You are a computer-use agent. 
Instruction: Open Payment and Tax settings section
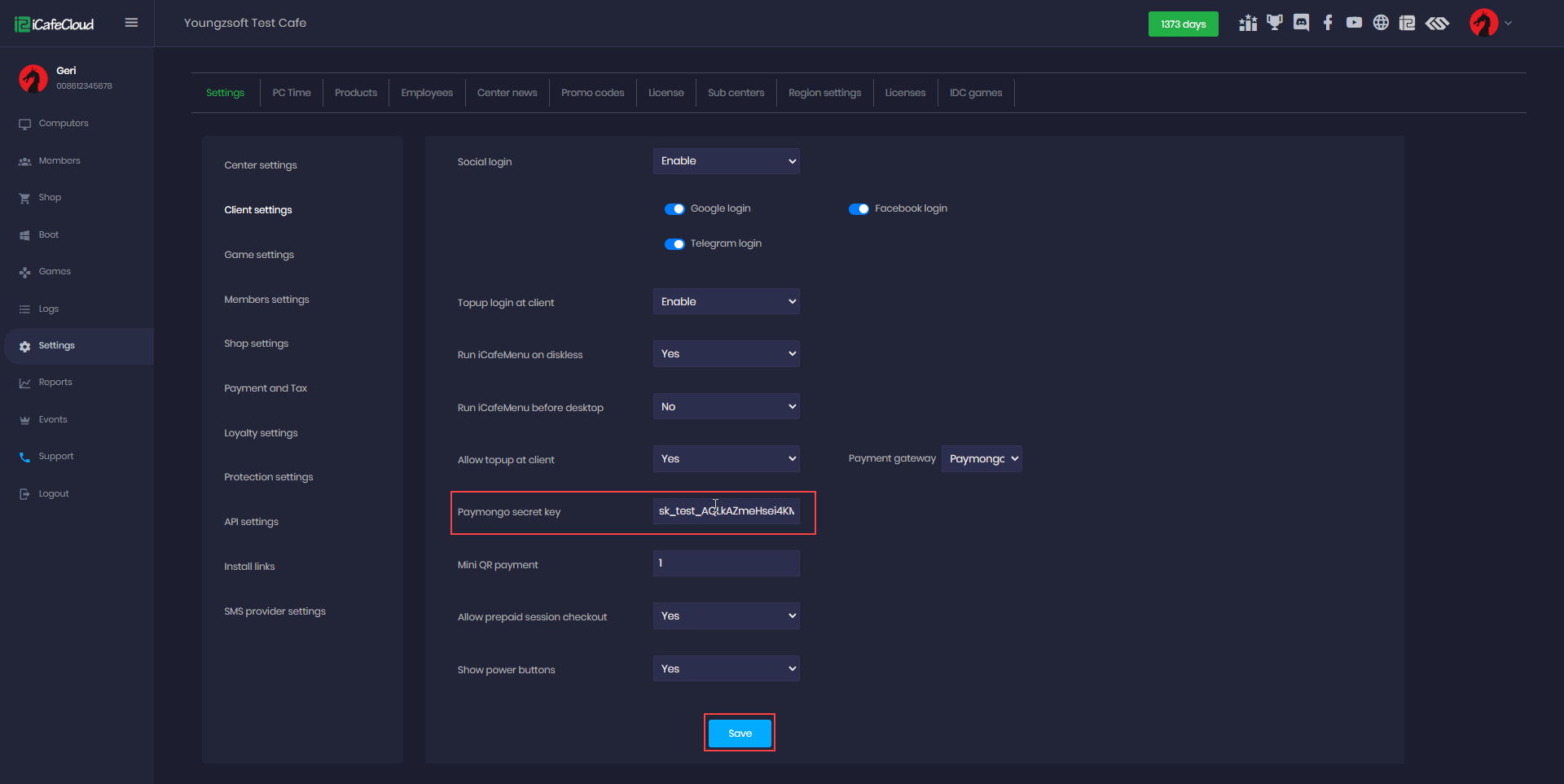point(266,388)
